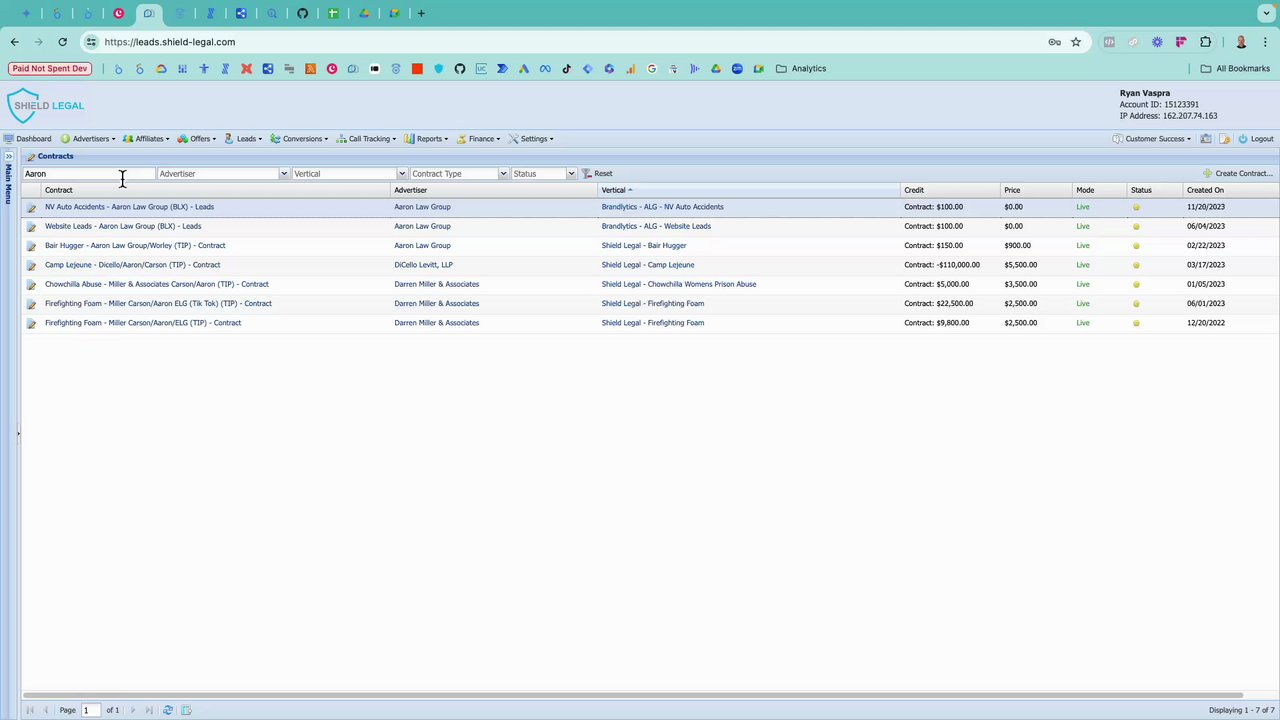Screen dimensions: 1280x720
Task: Click the export icon in the paging toolbar
Action: [x=186, y=710]
